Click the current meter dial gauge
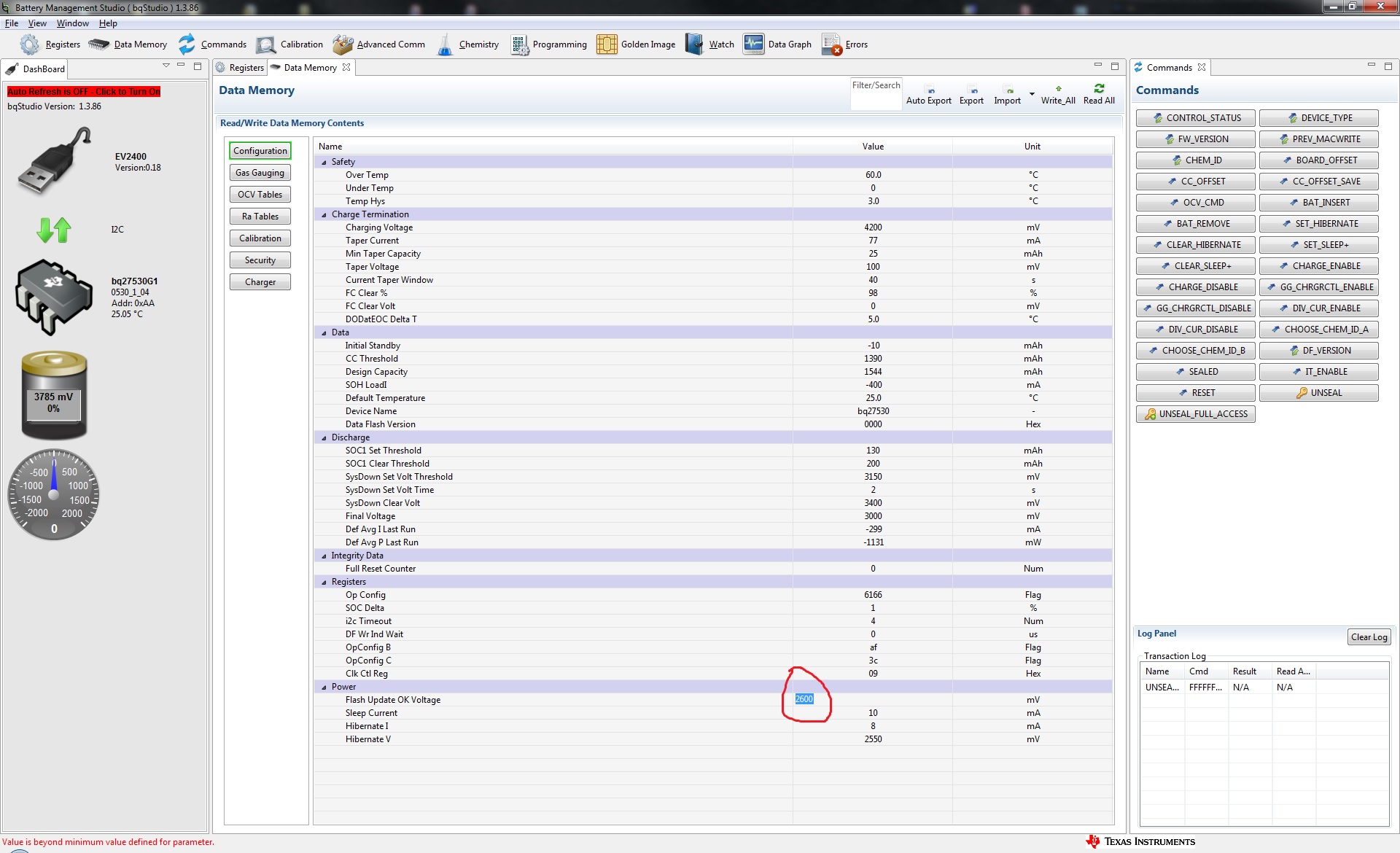This screenshot has height=853, width=1400. pos(54,494)
